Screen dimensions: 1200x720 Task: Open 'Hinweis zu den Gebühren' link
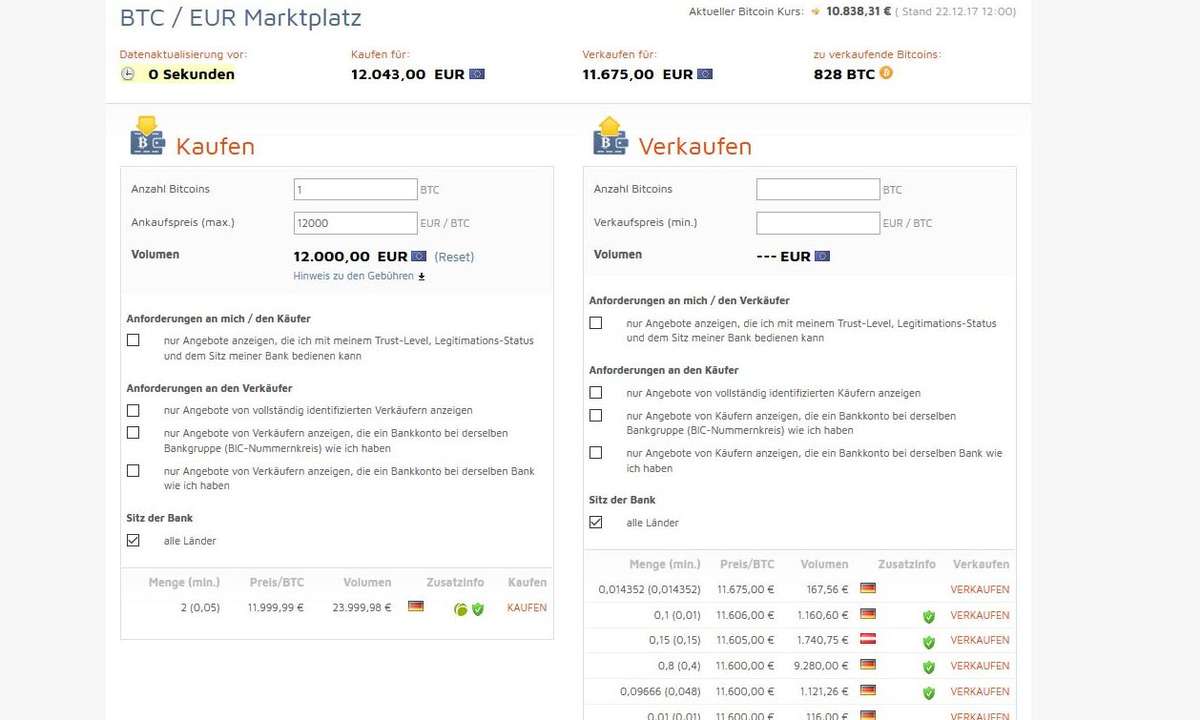tap(353, 276)
